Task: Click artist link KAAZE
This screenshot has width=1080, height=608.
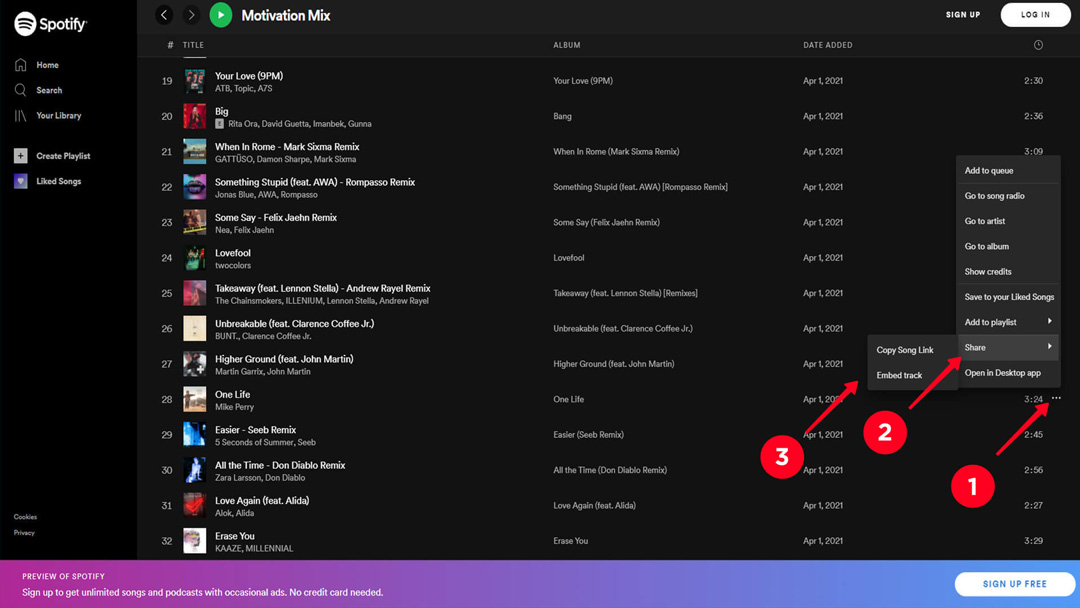Action: pos(227,549)
